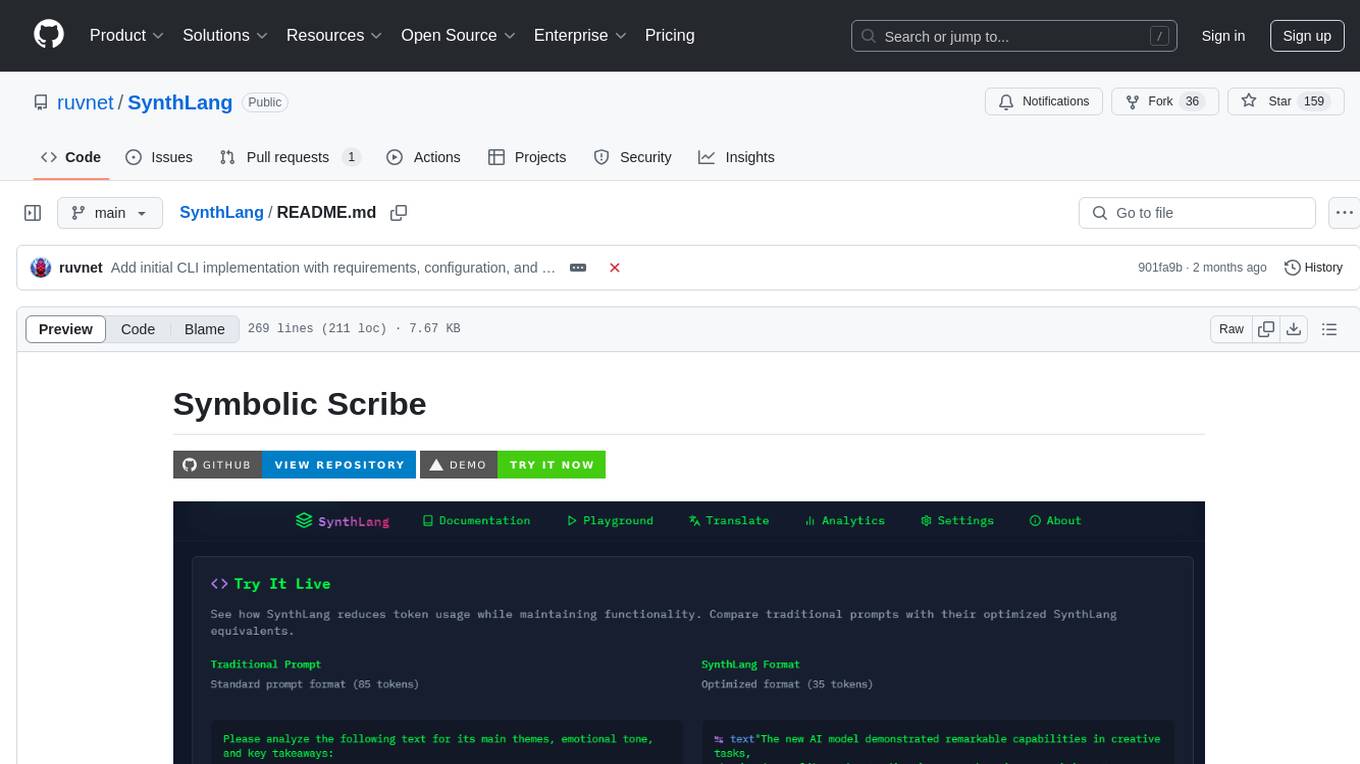This screenshot has width=1360, height=764.
Task: Copy raw file contents
Action: 1266,329
